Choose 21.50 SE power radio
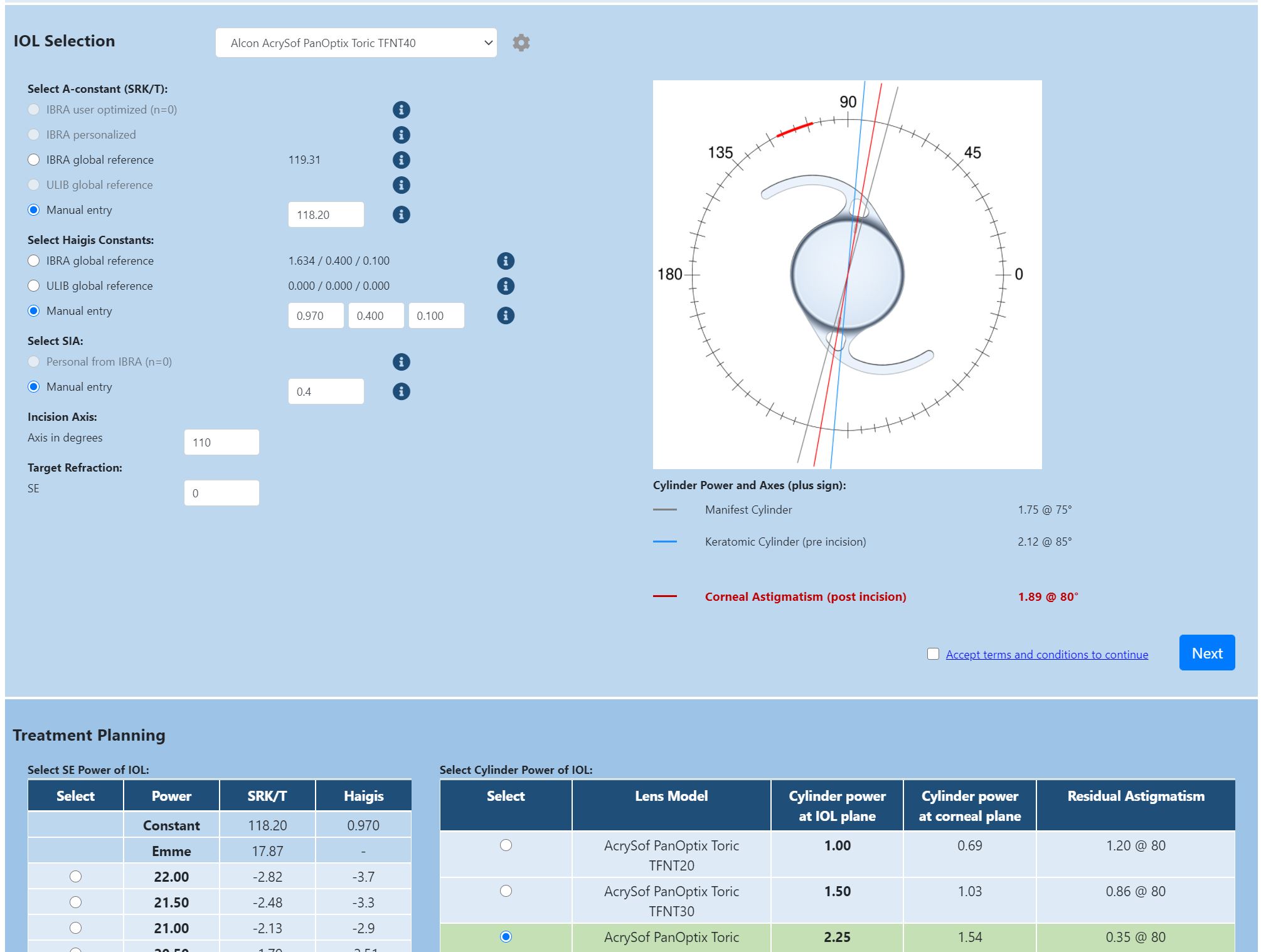The height and width of the screenshot is (952, 1261). point(76,902)
